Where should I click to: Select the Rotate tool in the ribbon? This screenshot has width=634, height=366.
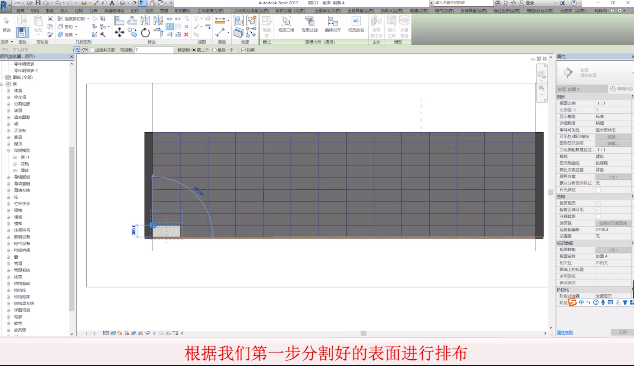[x=145, y=32]
